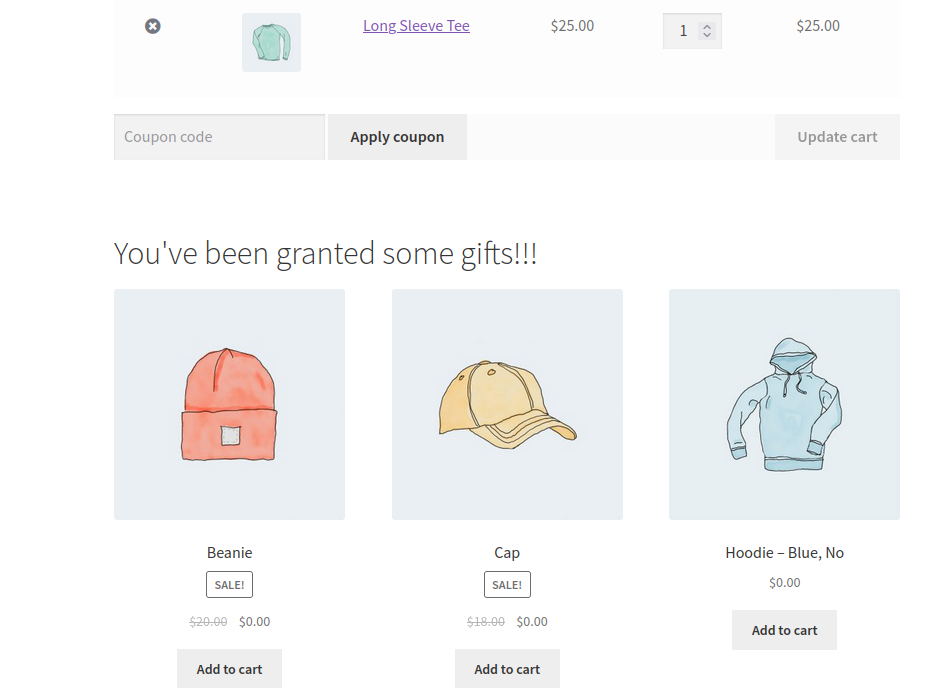Click the Beanie product title

(x=229, y=552)
